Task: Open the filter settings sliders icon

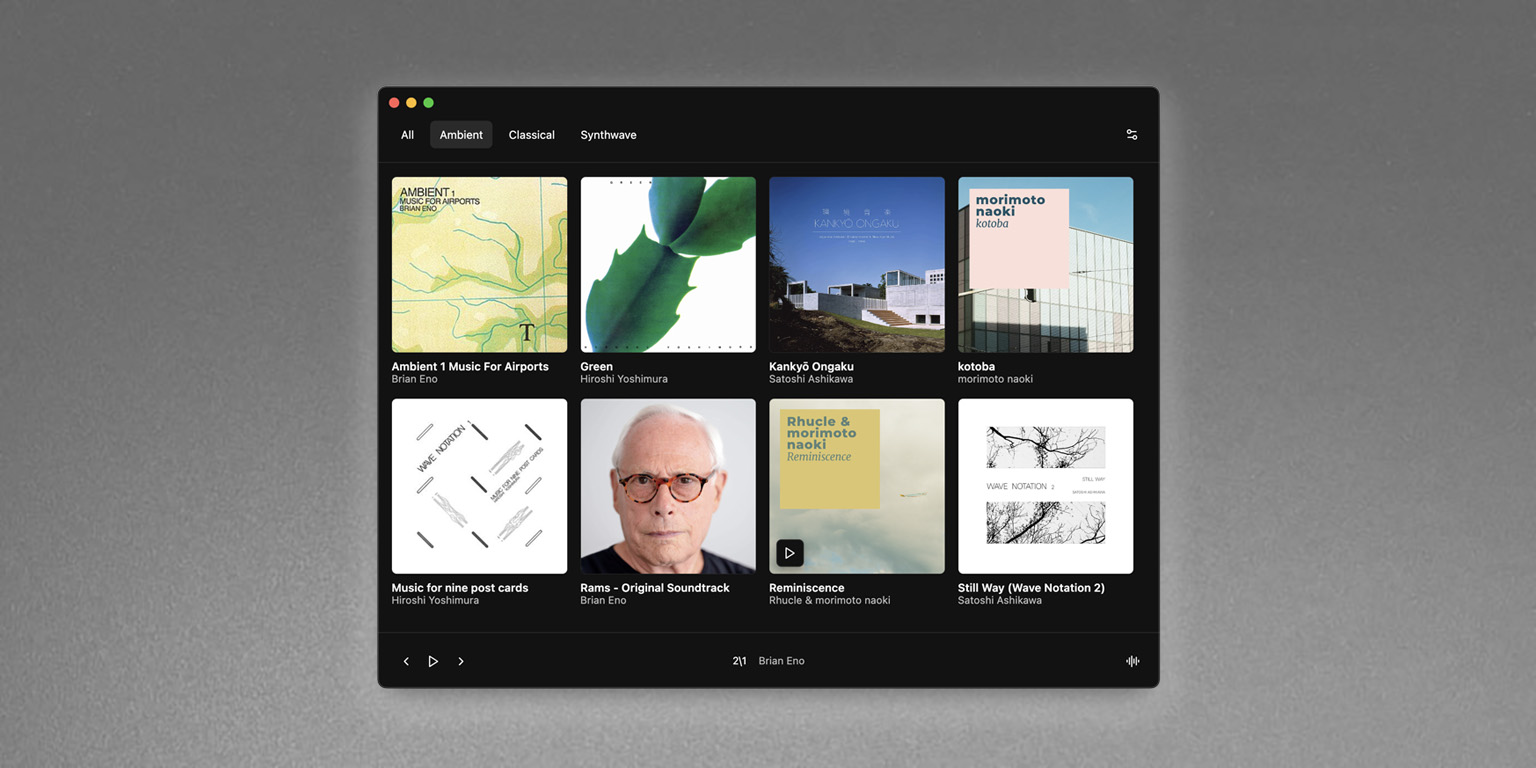Action: click(1131, 134)
